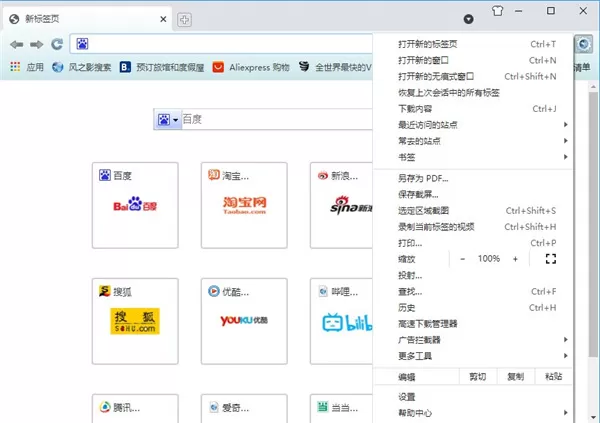
Task: Open the 当当 speed dial tile
Action: coord(341,408)
